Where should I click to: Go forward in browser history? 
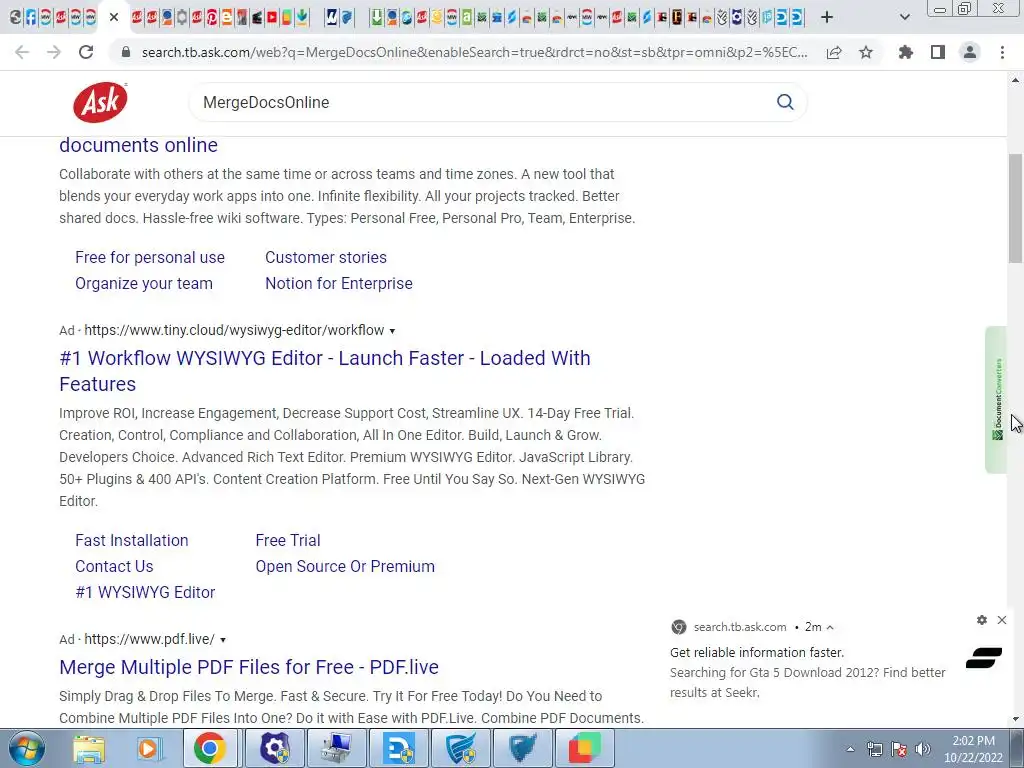coord(54,52)
